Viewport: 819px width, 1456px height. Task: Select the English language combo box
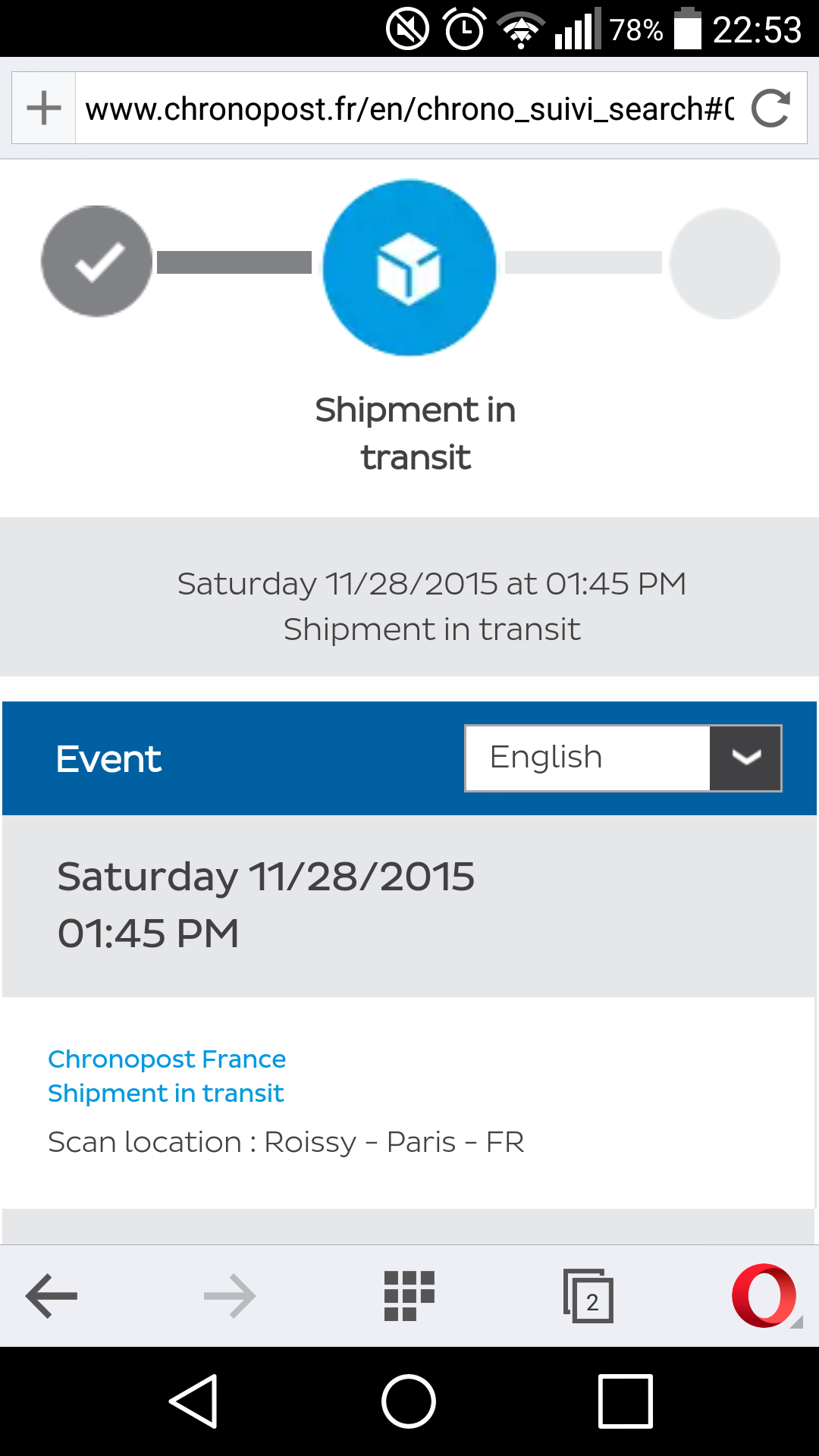[x=588, y=758]
